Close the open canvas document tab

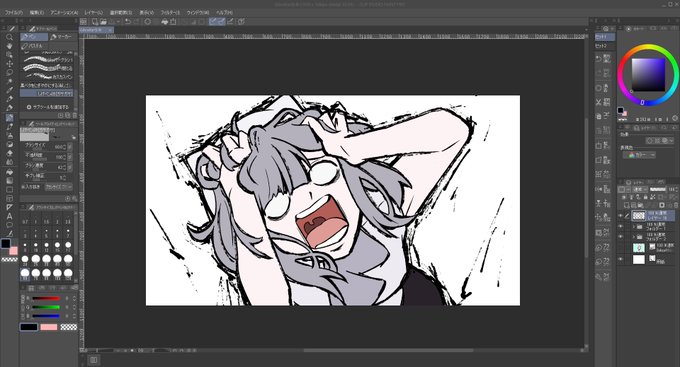coord(110,30)
